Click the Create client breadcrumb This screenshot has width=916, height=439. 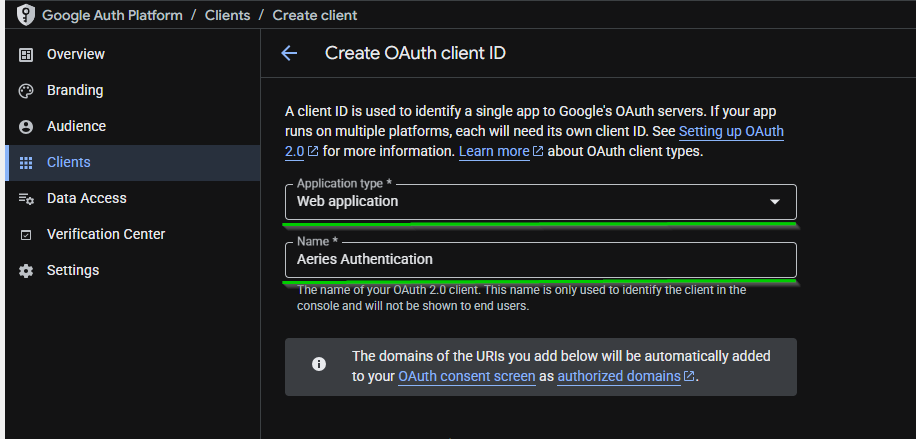click(315, 16)
